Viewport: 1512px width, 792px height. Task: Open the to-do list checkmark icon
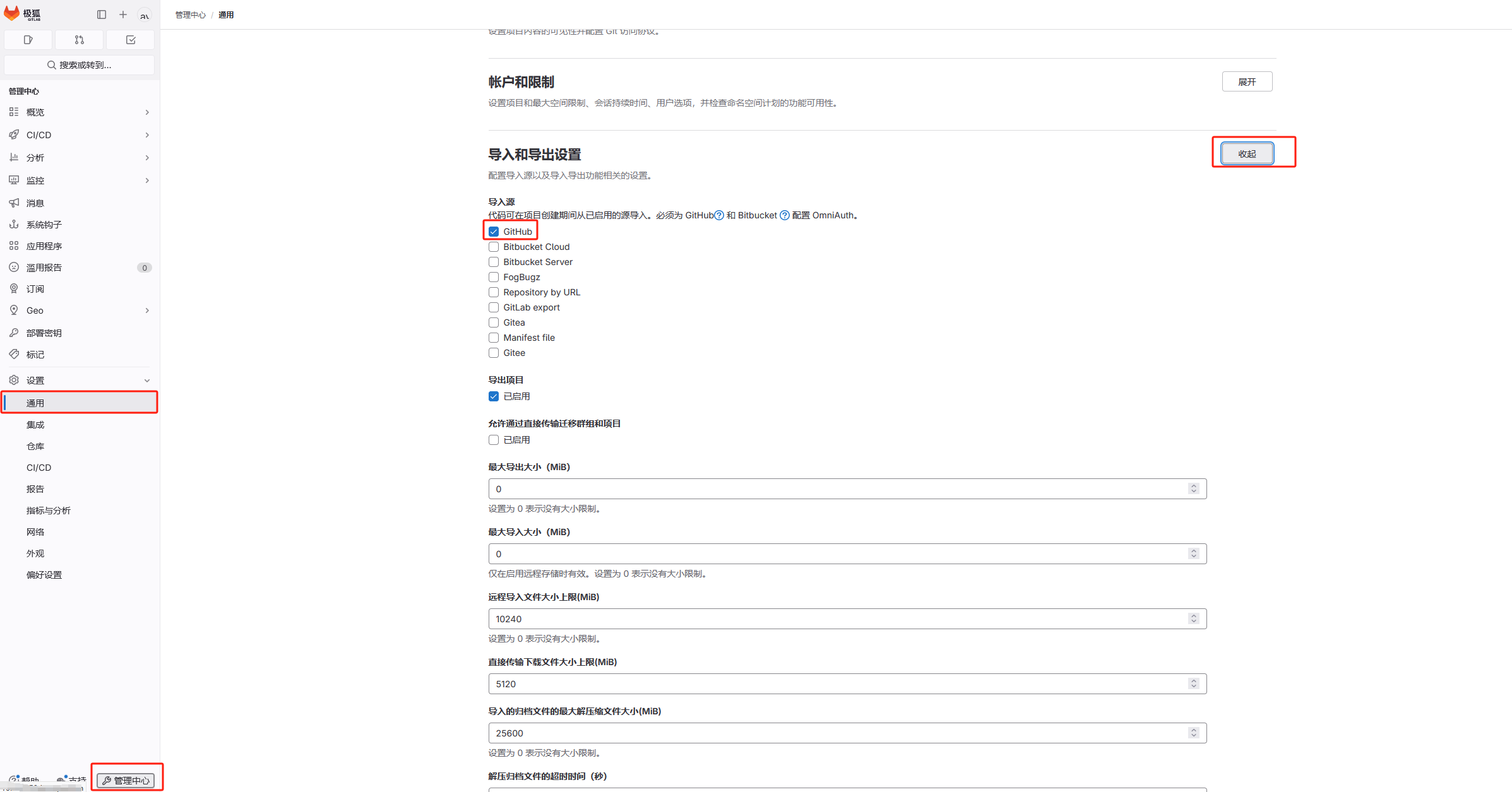[130, 39]
